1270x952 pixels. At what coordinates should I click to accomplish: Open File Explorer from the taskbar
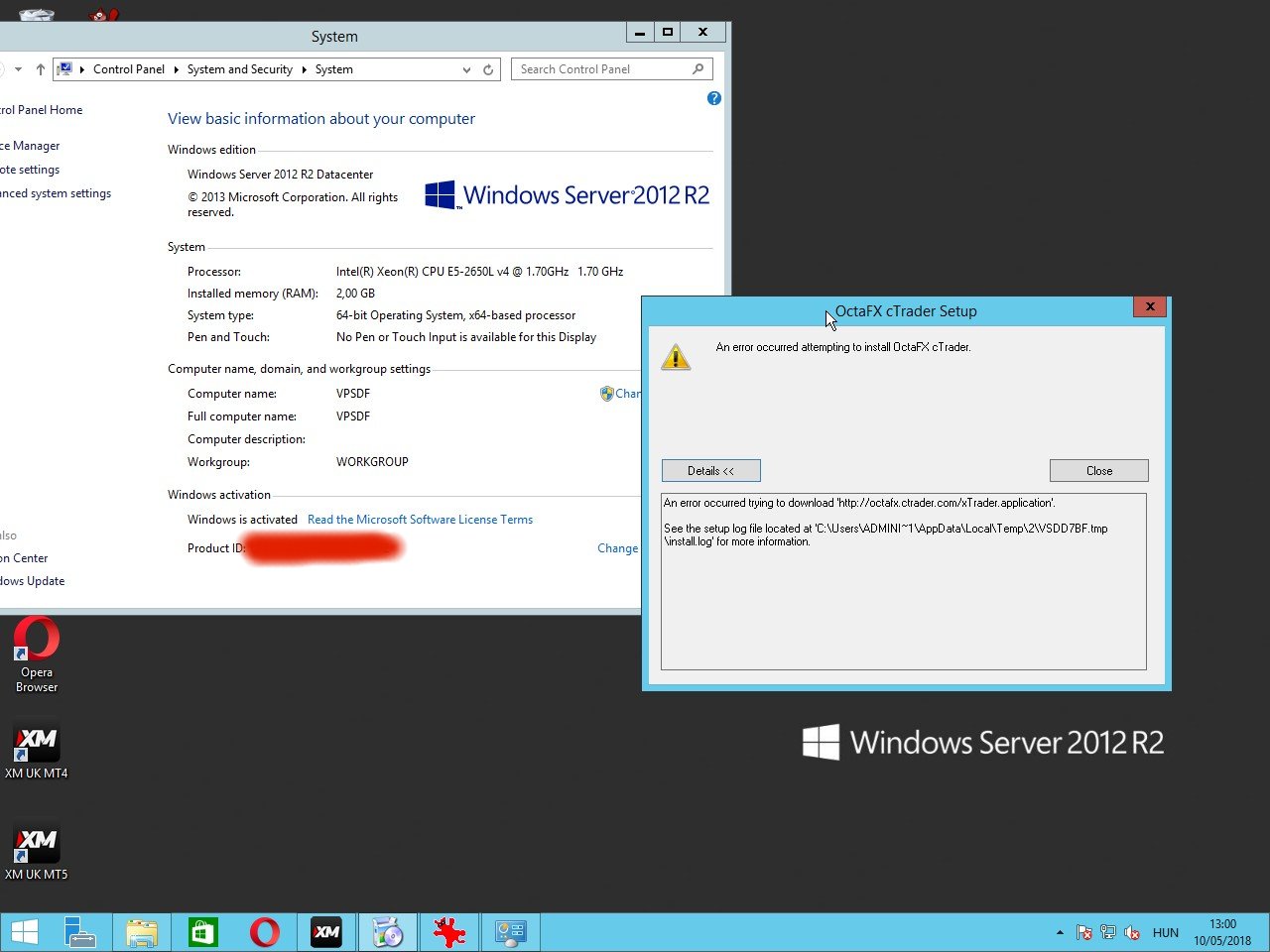(x=142, y=932)
